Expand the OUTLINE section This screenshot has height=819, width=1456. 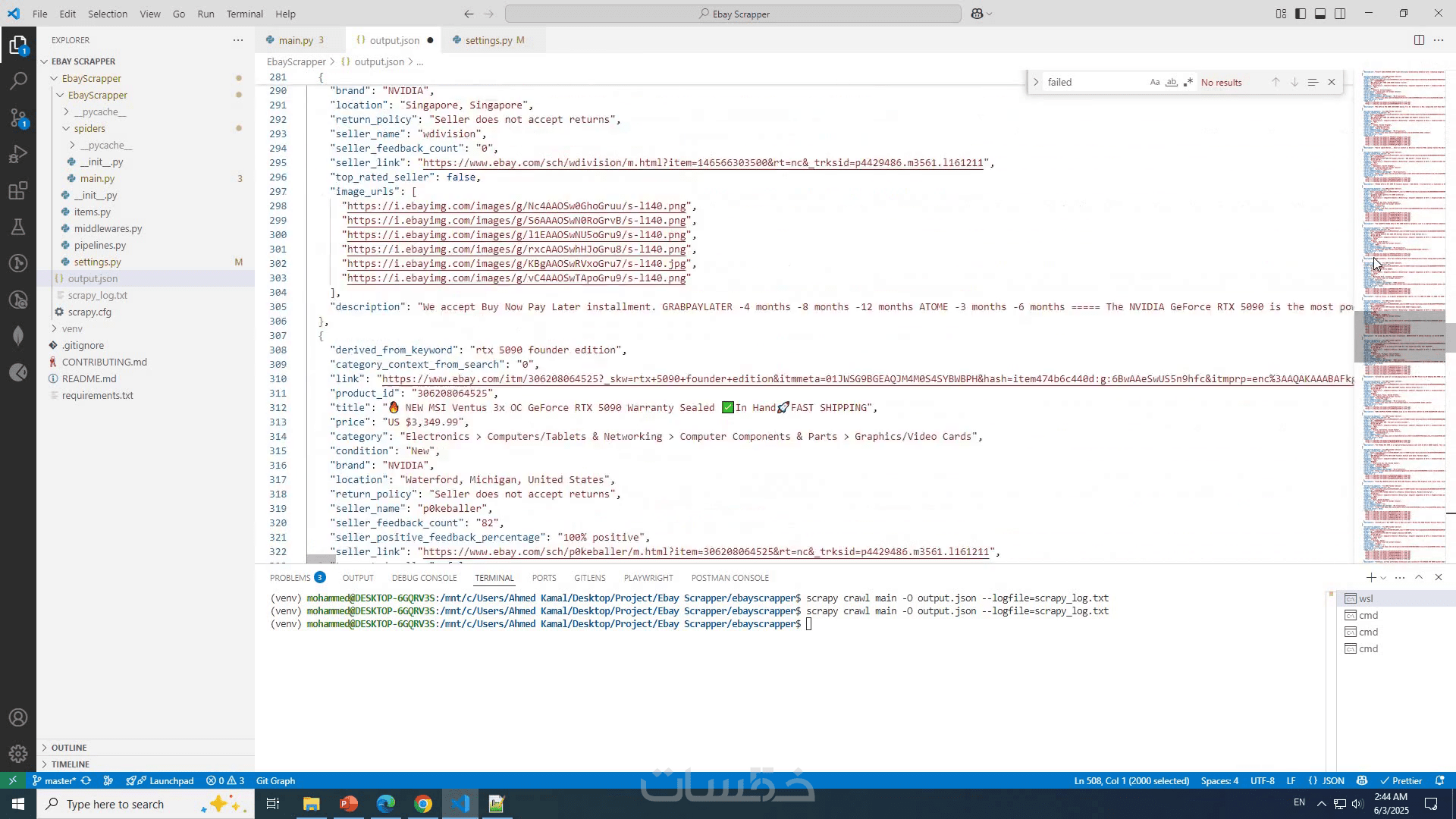[69, 747]
